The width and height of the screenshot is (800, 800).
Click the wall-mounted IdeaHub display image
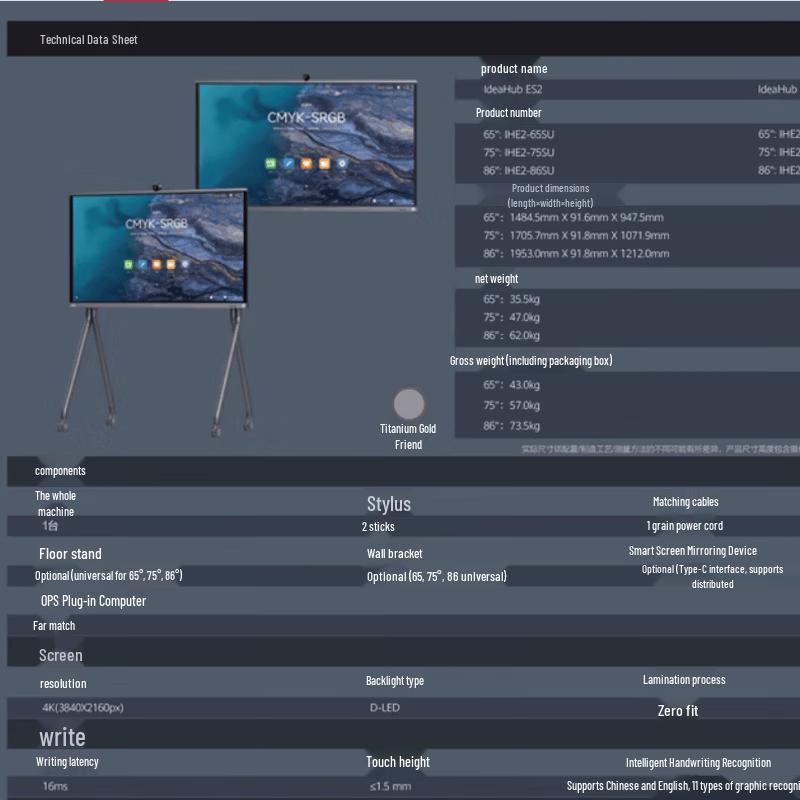click(x=307, y=144)
